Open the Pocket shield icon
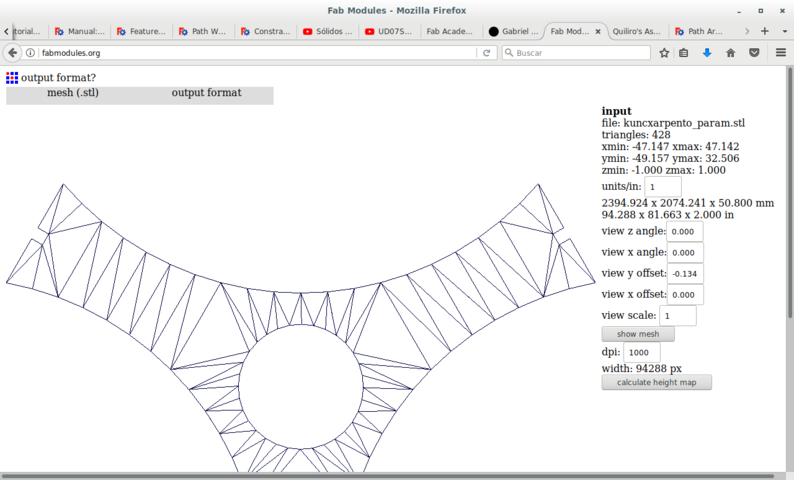The image size is (794, 480). (x=754, y=53)
